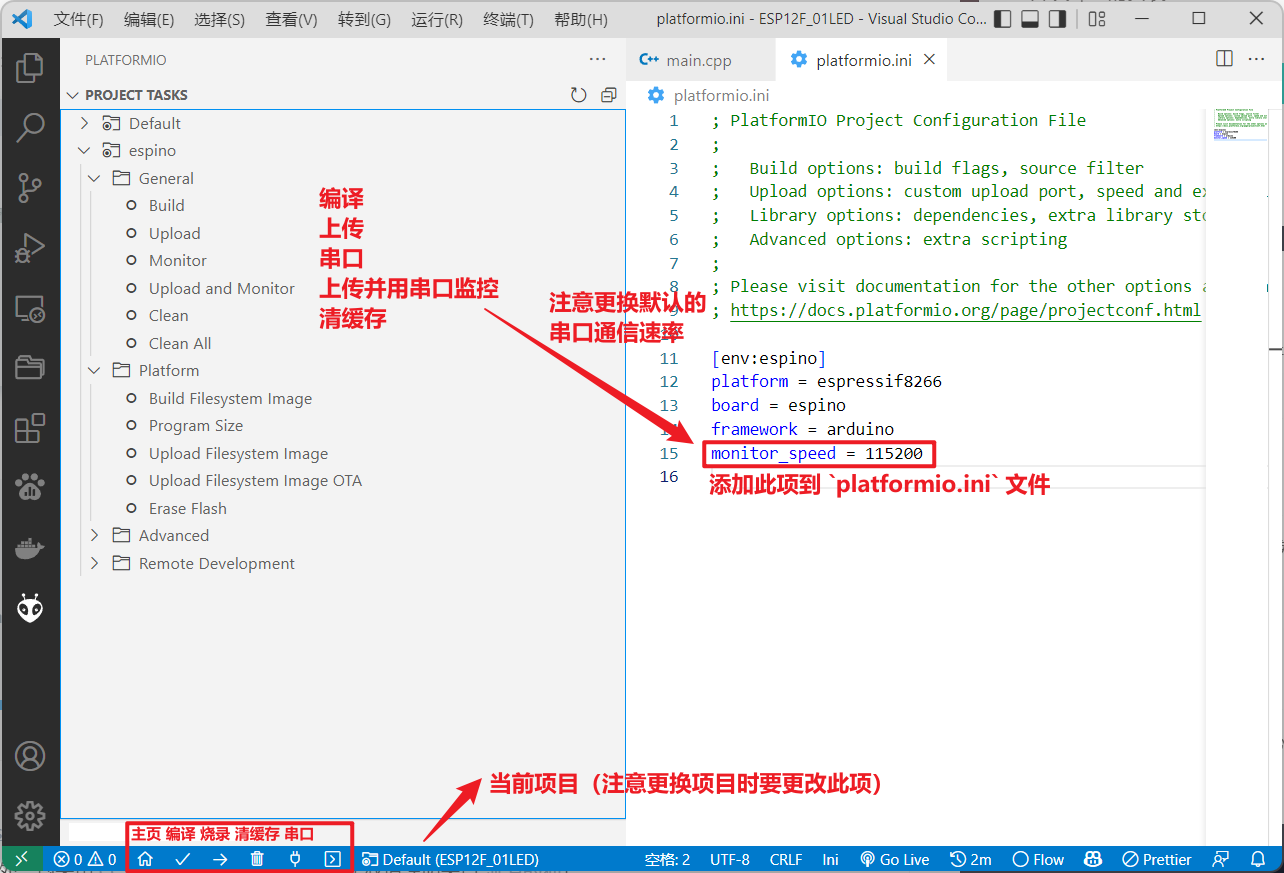
Task: Switch to the main.cpp tab
Action: tap(699, 60)
